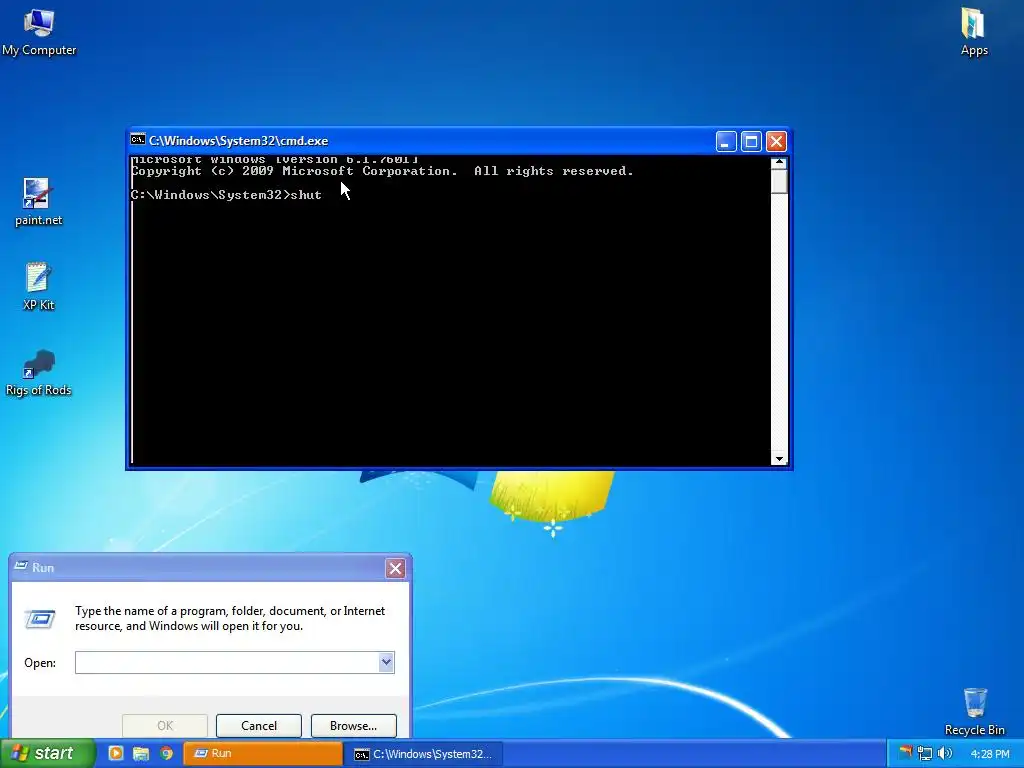1024x768 pixels.
Task: Click the Copyright line in cmd
Action: pos(382,171)
